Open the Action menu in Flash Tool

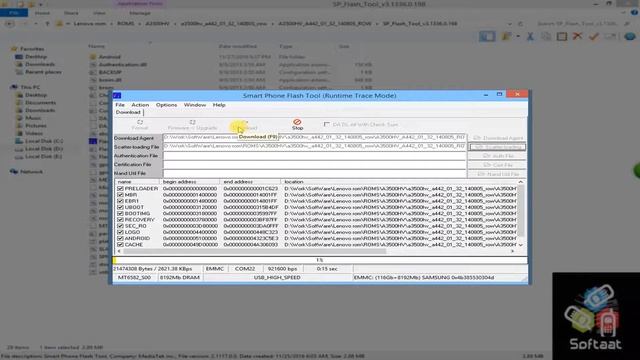(140, 105)
